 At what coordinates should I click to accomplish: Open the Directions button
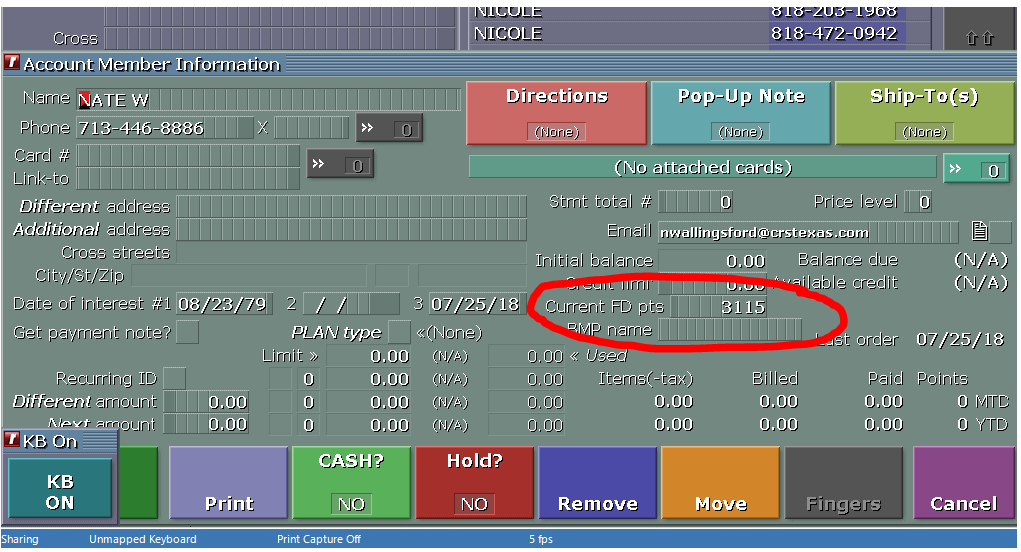pyautogui.click(x=556, y=113)
